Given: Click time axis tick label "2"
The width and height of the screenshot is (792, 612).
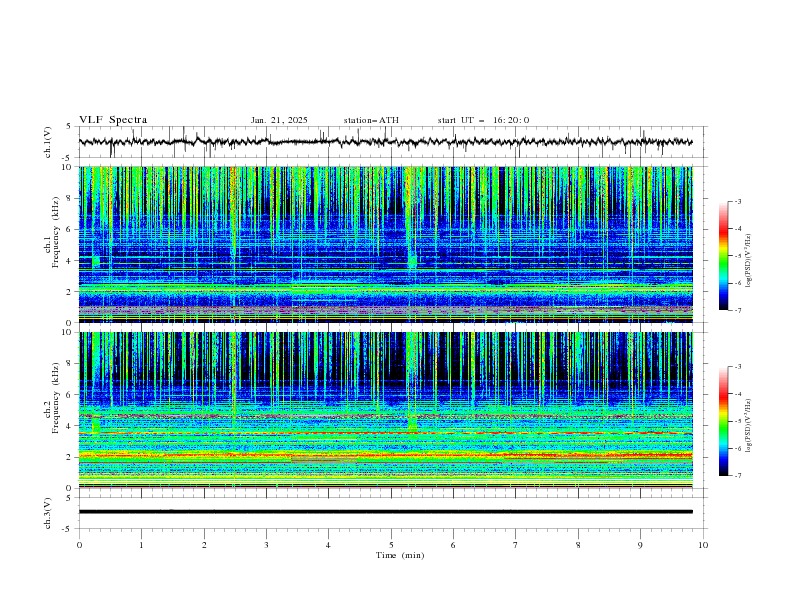Looking at the screenshot, I should (204, 545).
